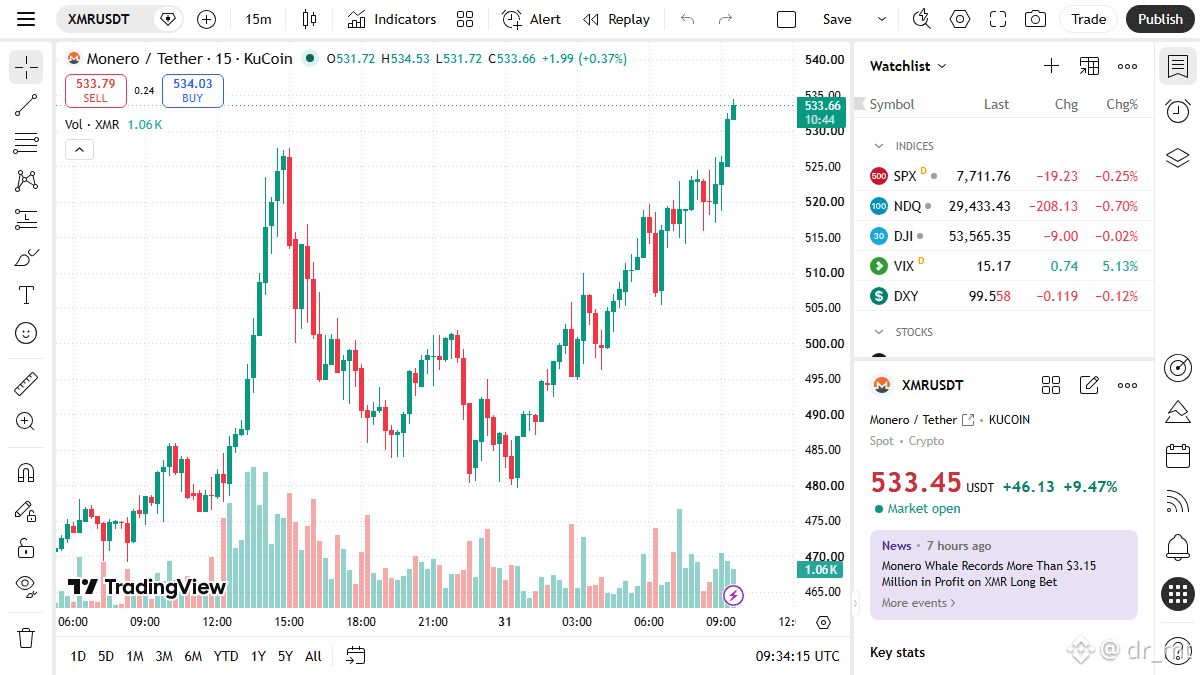Hide all drawings with the eye icon
The height and width of the screenshot is (675, 1200).
tap(27, 585)
